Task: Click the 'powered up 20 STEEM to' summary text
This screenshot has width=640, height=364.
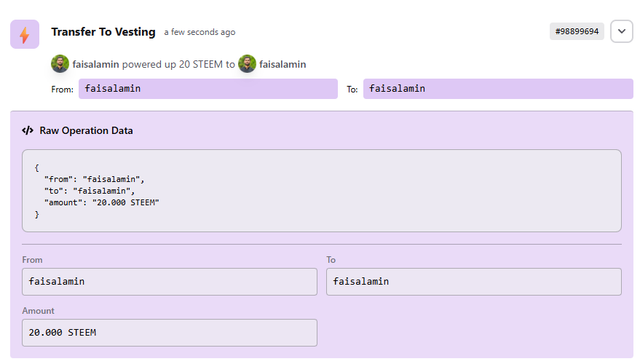Action: [178, 64]
